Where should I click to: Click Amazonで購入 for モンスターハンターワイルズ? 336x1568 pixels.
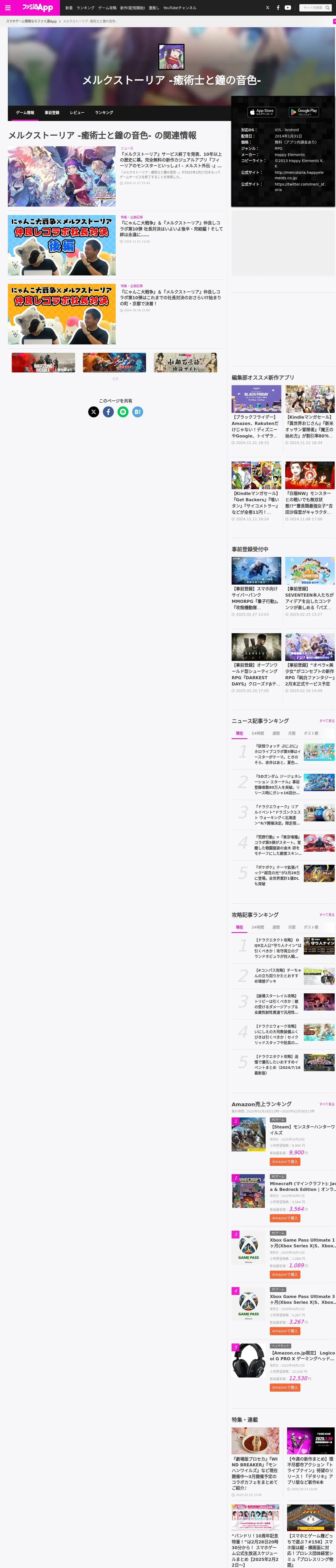coord(285,1162)
